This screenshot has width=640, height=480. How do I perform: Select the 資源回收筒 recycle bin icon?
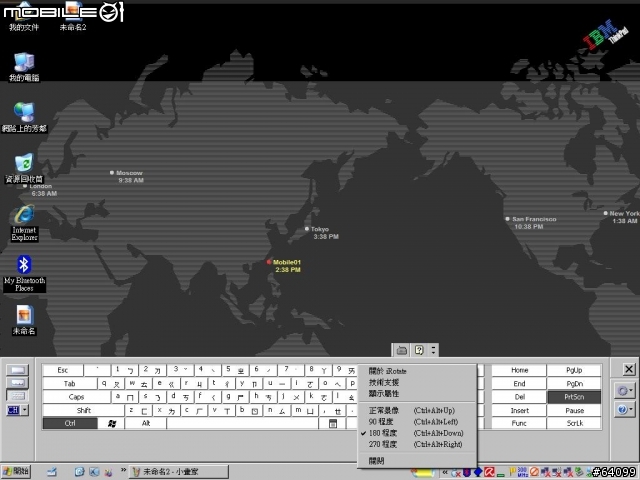pos(24,168)
